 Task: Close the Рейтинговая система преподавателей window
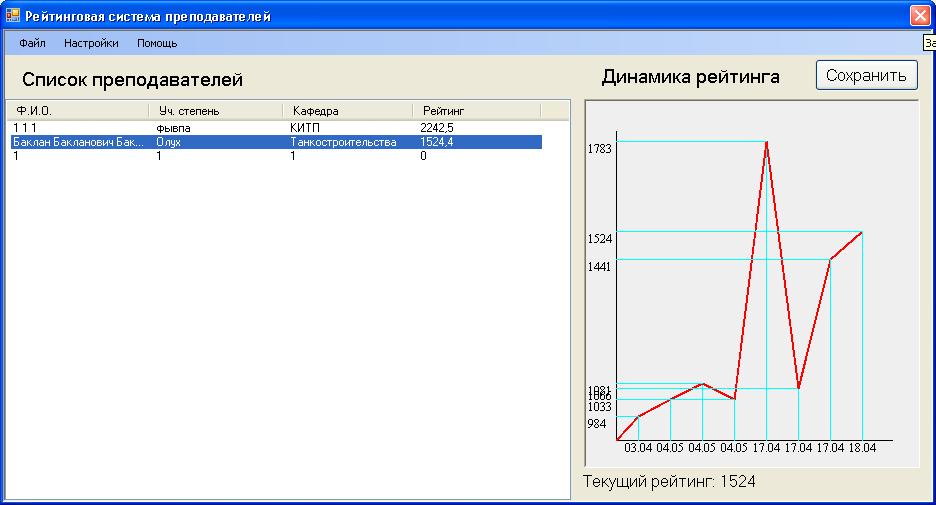point(920,16)
